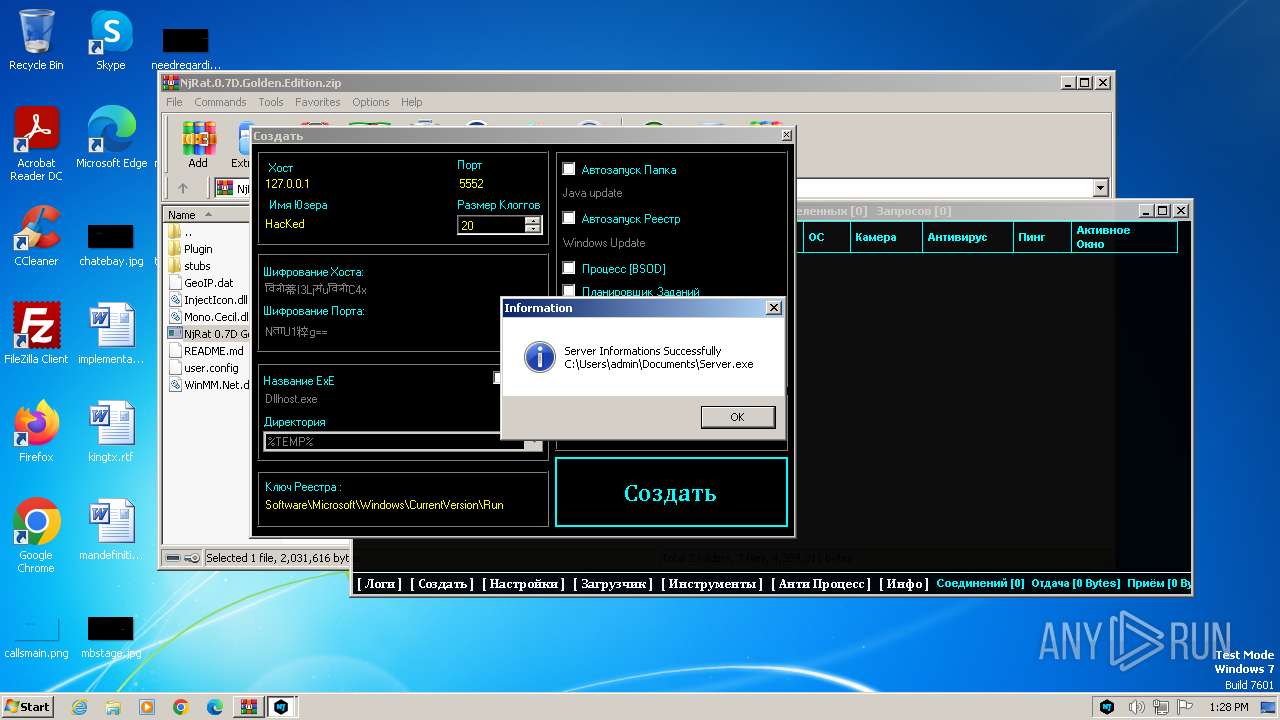Click the clock showing 1:28 PM
The height and width of the screenshot is (720, 1280).
pyautogui.click(x=1228, y=707)
